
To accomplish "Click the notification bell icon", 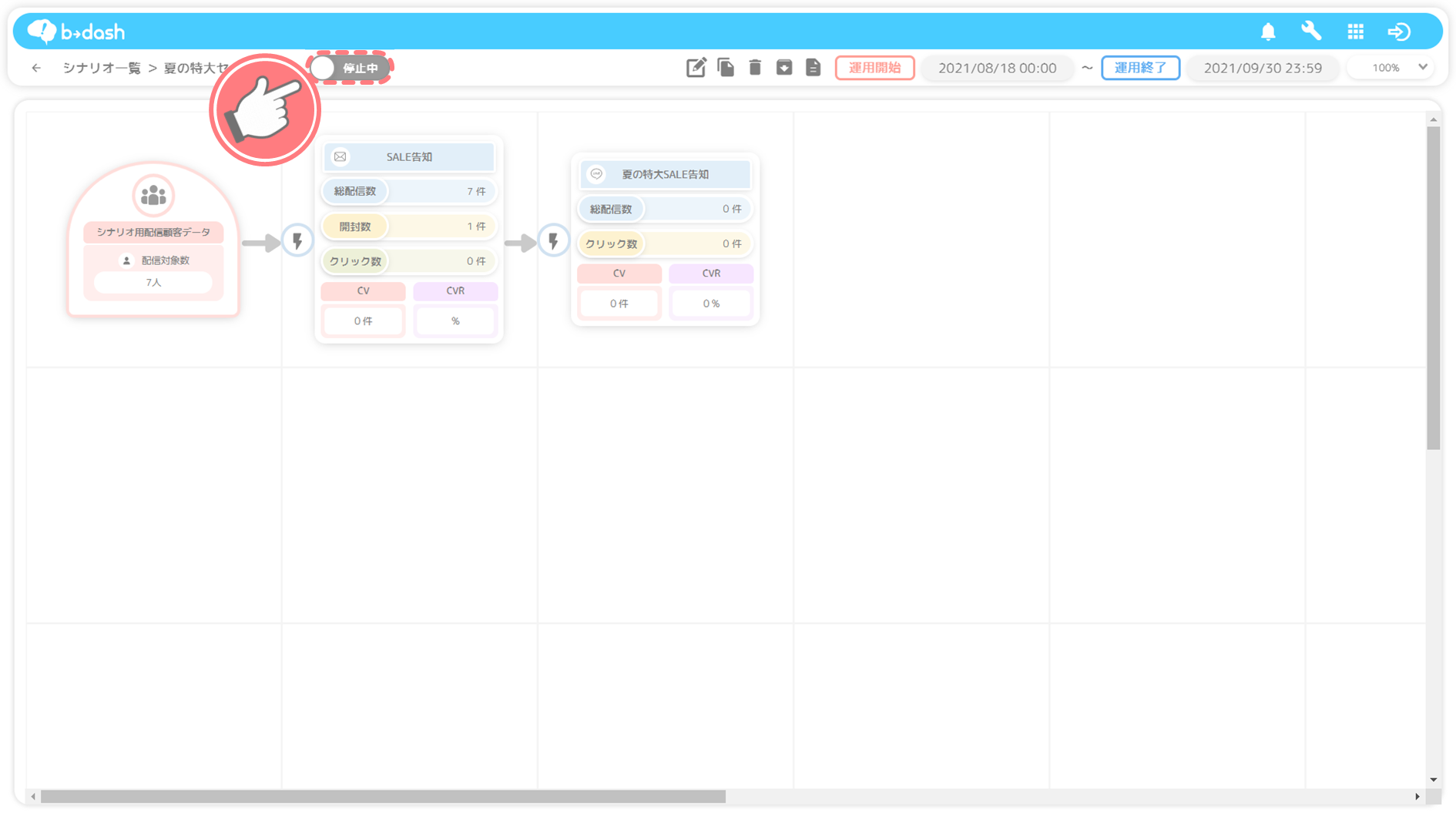I will point(1268,32).
